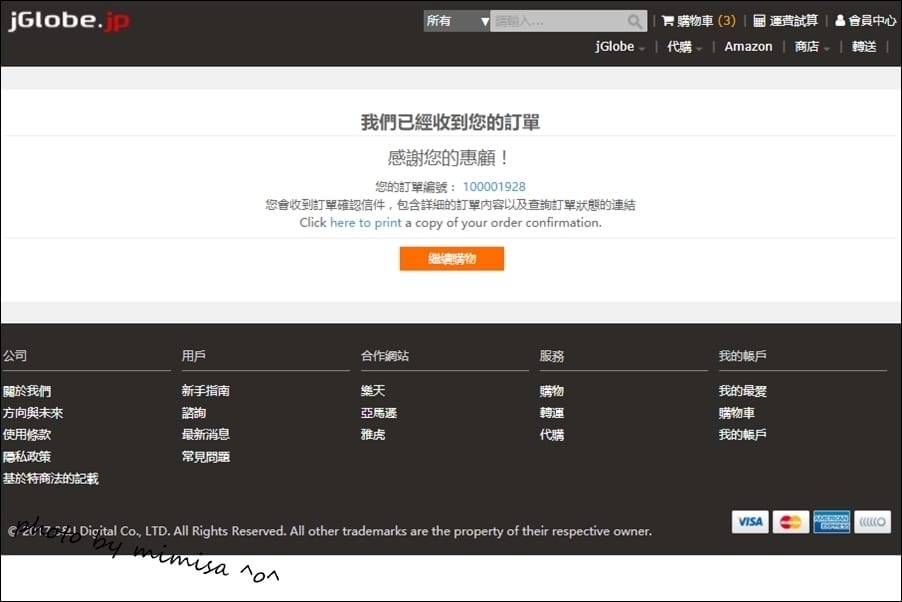Select the Amazon menu item

pos(748,46)
